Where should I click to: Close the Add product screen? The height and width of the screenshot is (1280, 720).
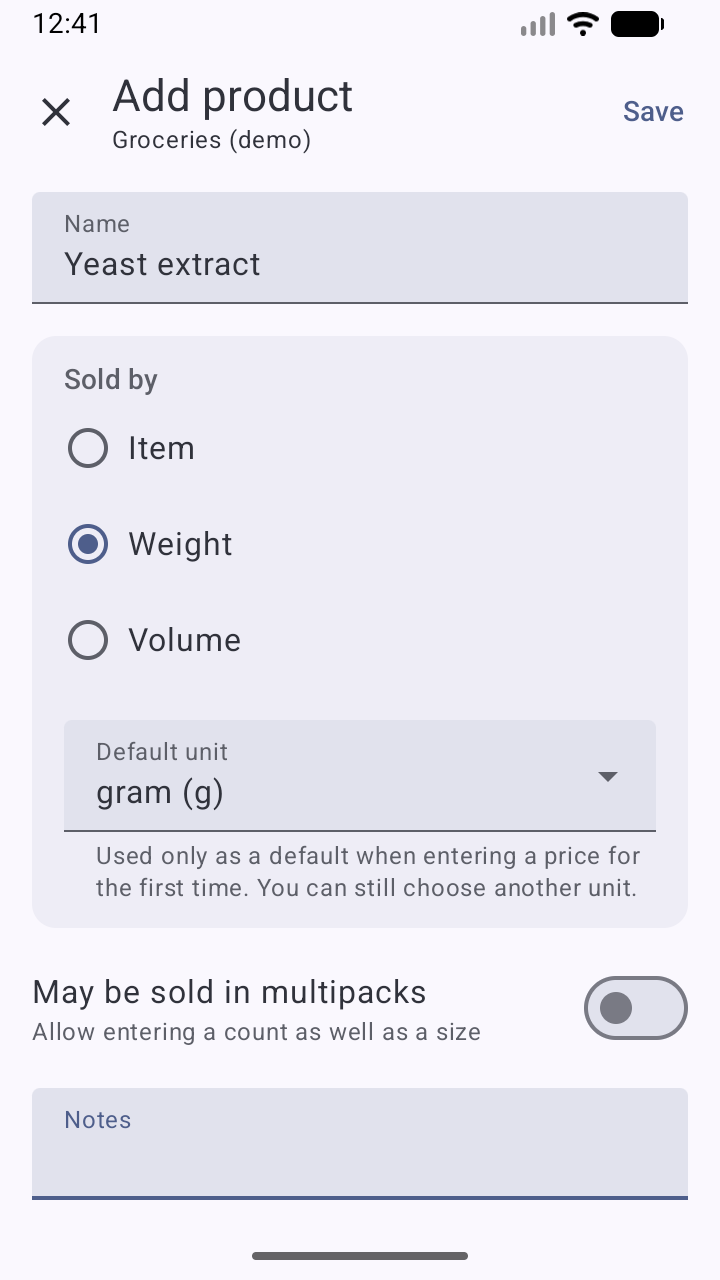(x=56, y=112)
